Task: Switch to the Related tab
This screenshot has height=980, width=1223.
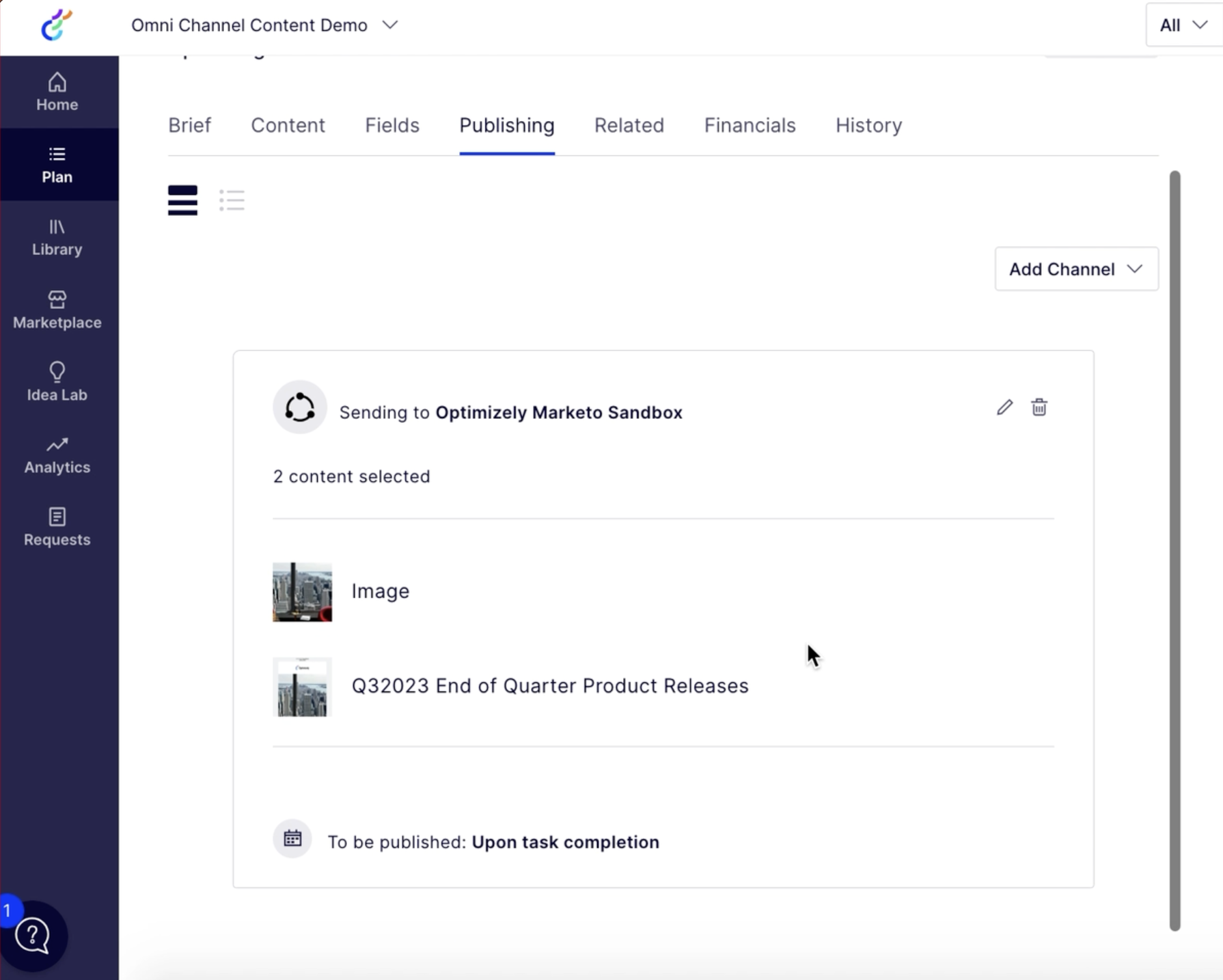Action: pyautogui.click(x=629, y=125)
